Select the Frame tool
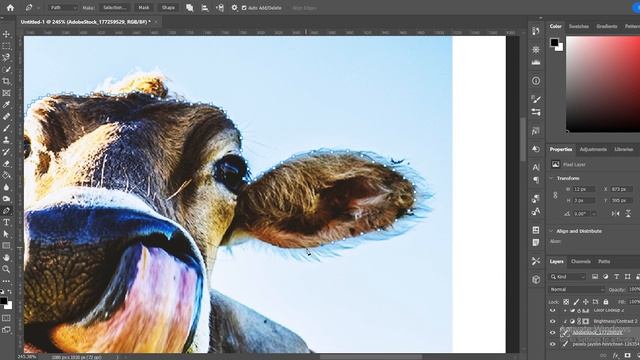Viewport: 640px width, 360px height. tap(6, 93)
